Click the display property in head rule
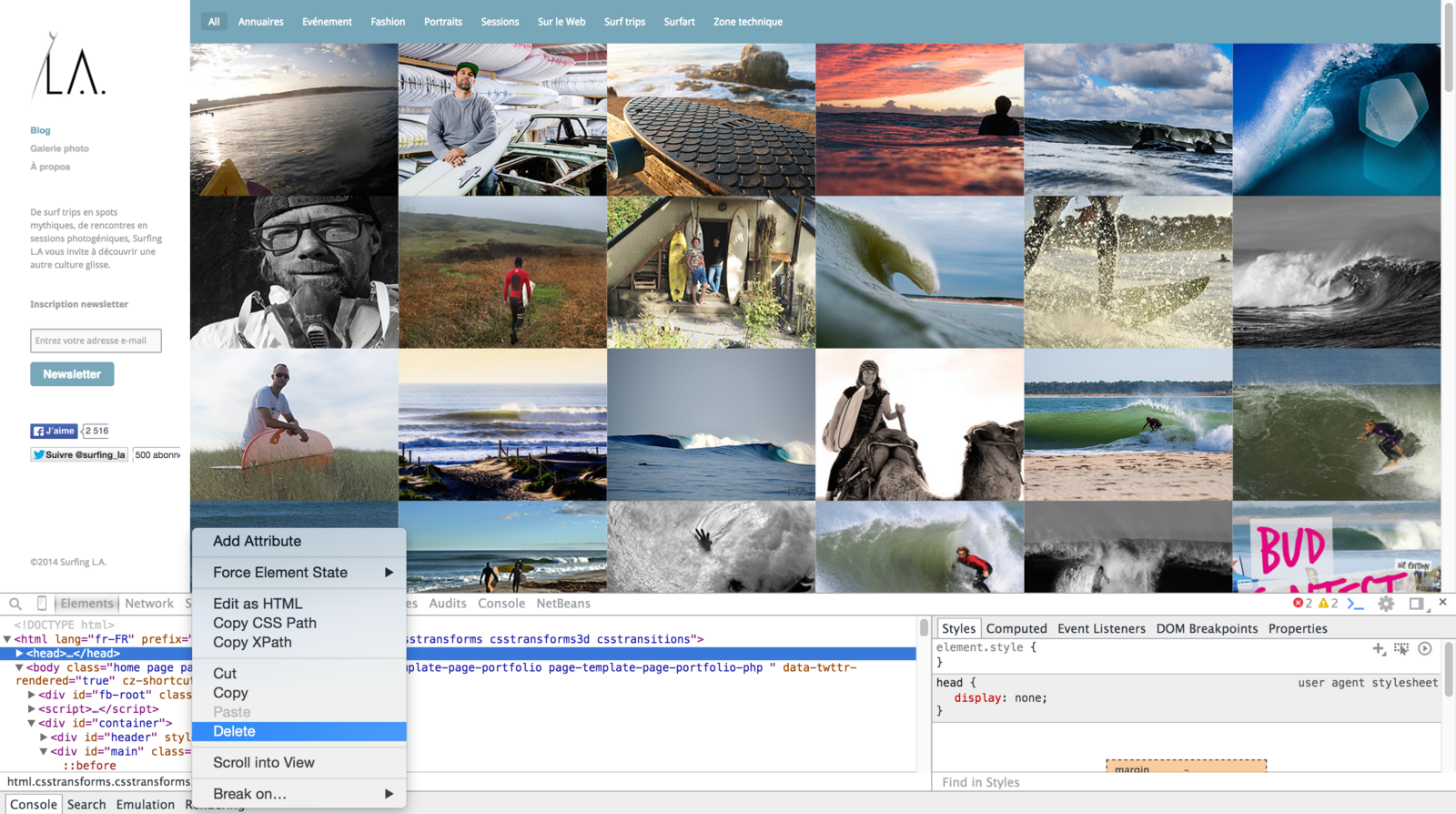 click(x=978, y=698)
